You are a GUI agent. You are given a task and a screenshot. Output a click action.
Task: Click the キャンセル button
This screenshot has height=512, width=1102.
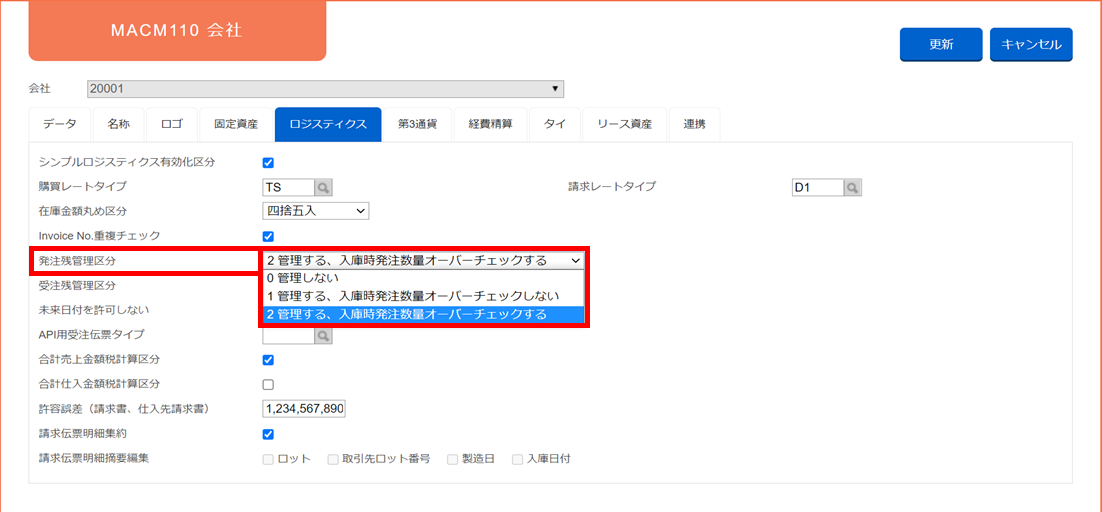(x=1031, y=44)
